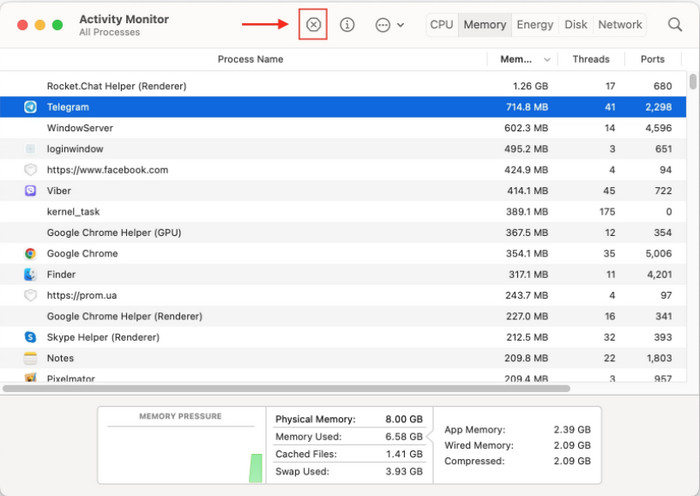Sort by Threads column header
The image size is (700, 496).
click(x=591, y=59)
